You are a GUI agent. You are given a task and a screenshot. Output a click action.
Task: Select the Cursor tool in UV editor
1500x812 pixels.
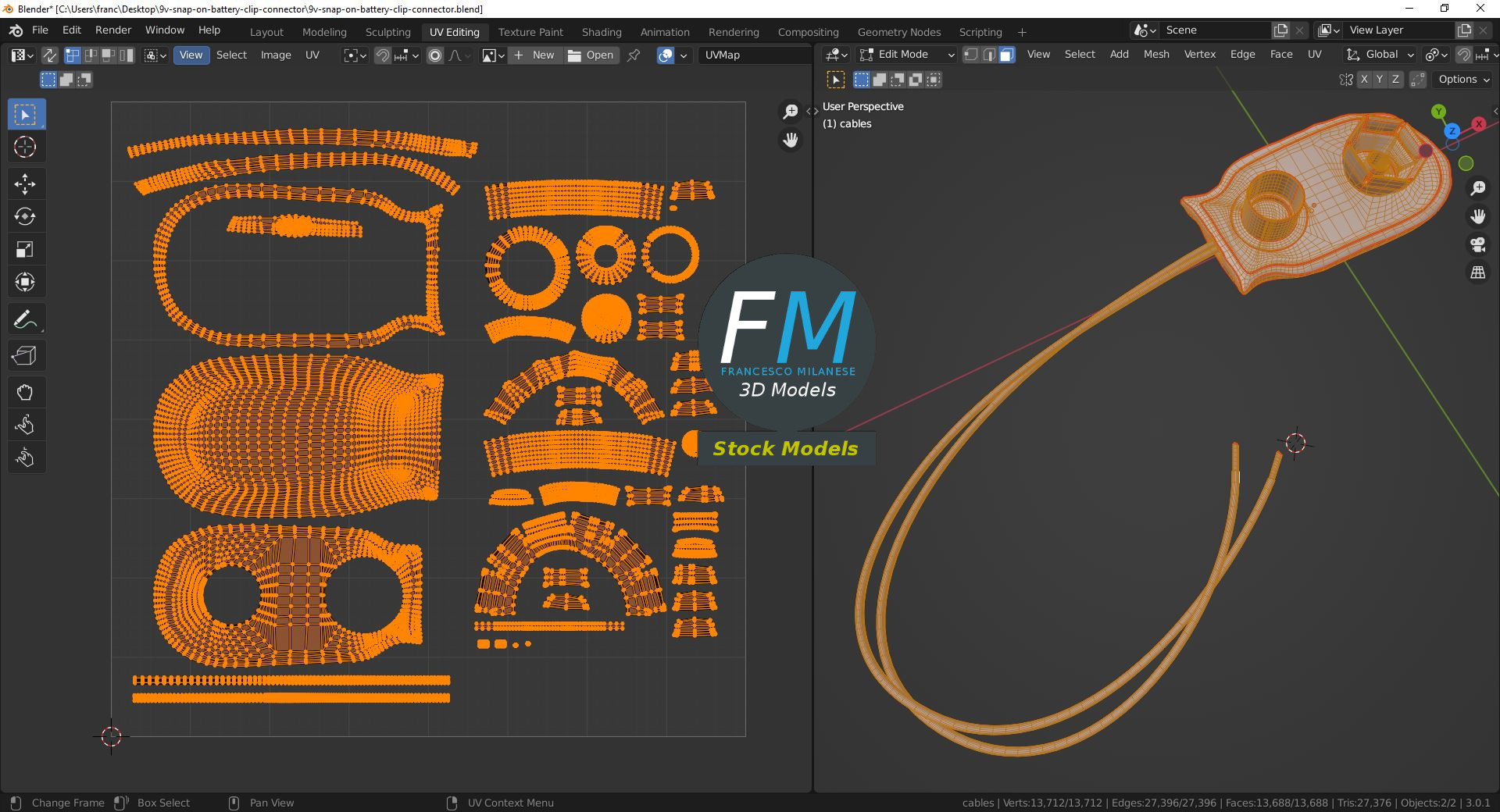pos(25,148)
